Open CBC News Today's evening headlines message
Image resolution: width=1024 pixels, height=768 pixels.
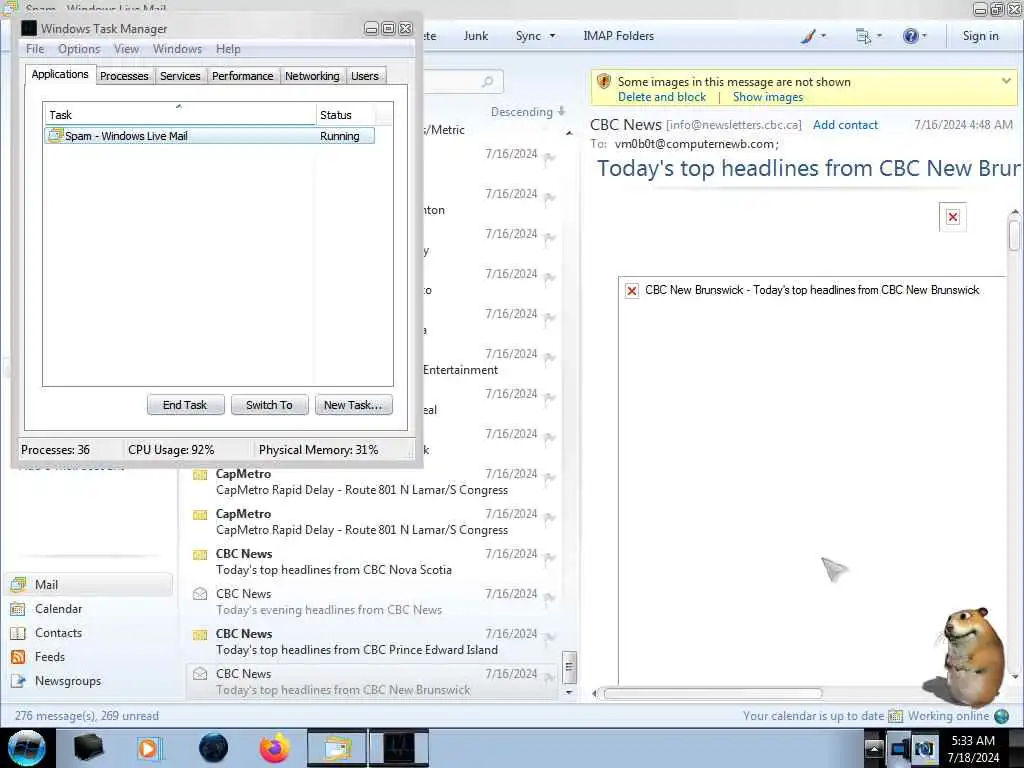tap(374, 601)
